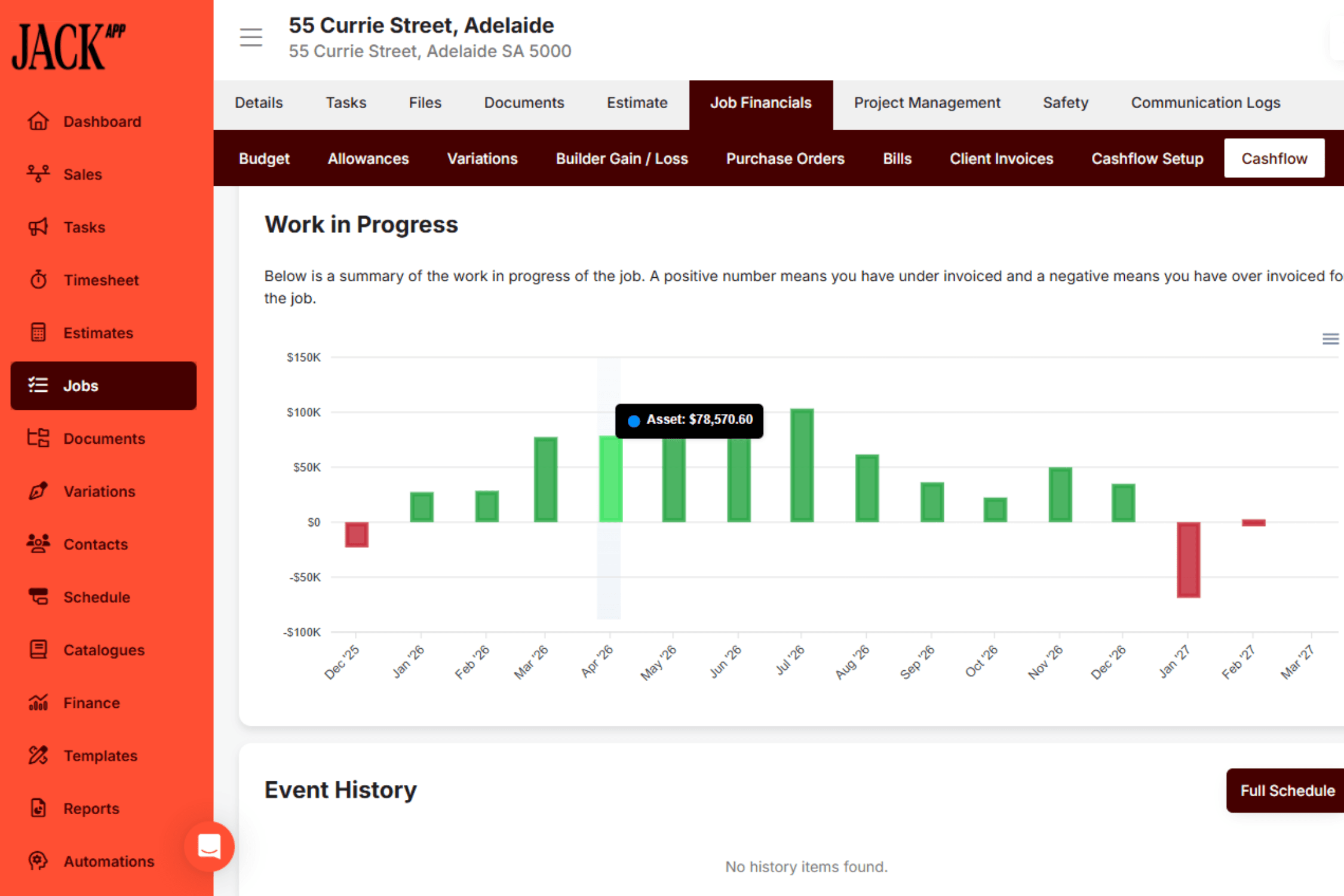This screenshot has height=896, width=1344.
Task: Open the Dashboard from the sidebar
Action: point(102,121)
